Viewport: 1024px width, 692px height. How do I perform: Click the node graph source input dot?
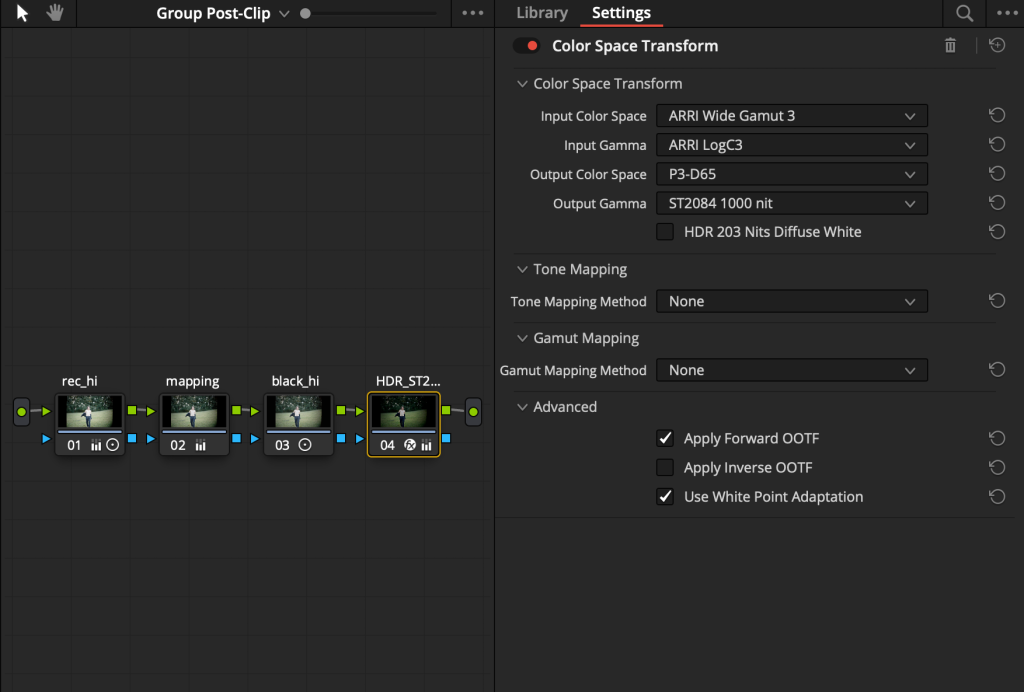pos(22,412)
